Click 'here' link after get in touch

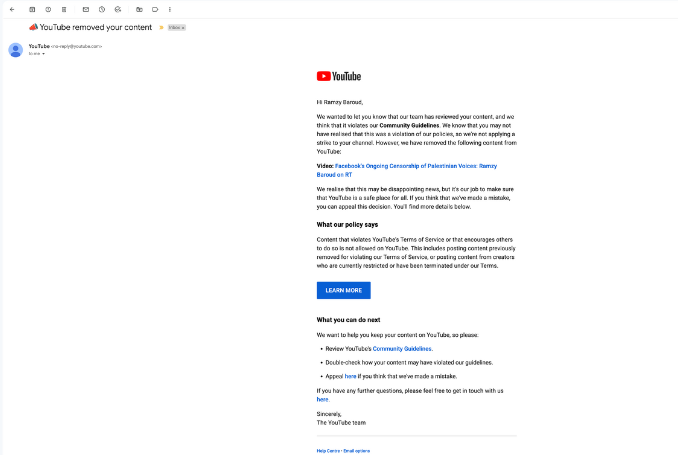pyautogui.click(x=322, y=399)
